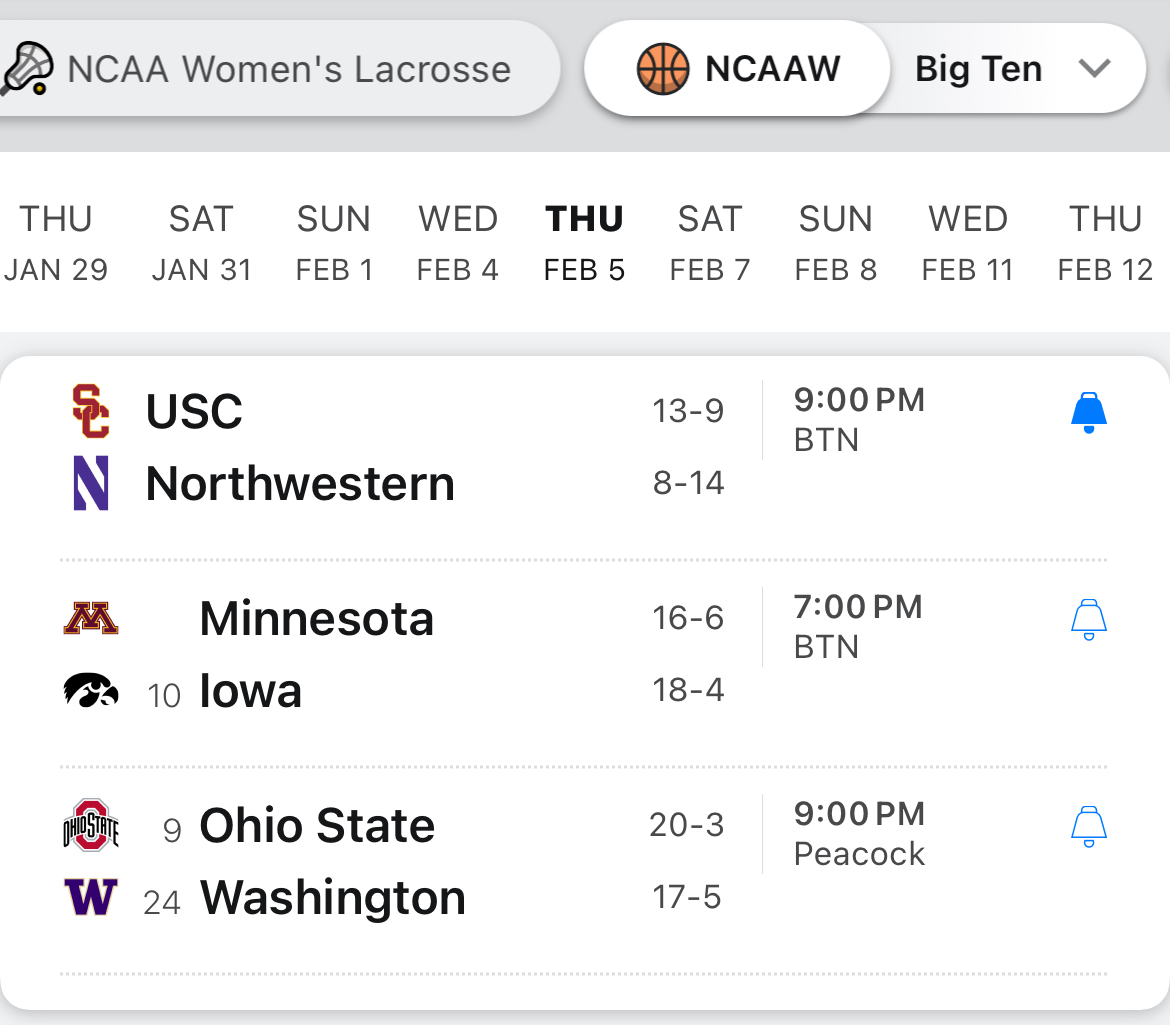Open the Iowa team name link
Viewport: 1170px width, 1025px height.
pos(250,691)
